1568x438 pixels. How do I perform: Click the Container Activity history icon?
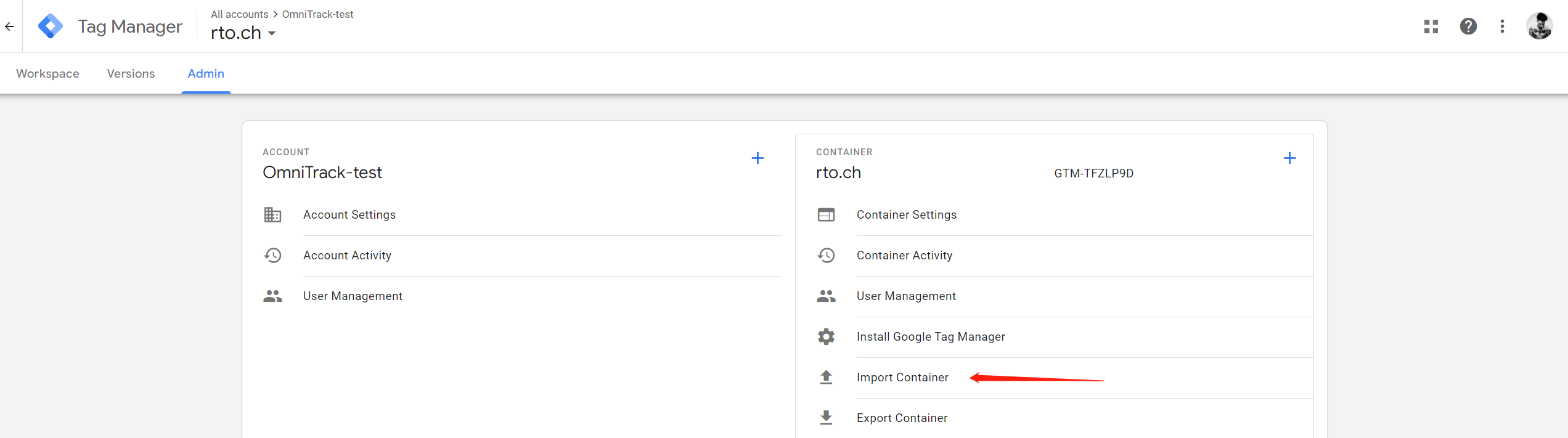[826, 255]
